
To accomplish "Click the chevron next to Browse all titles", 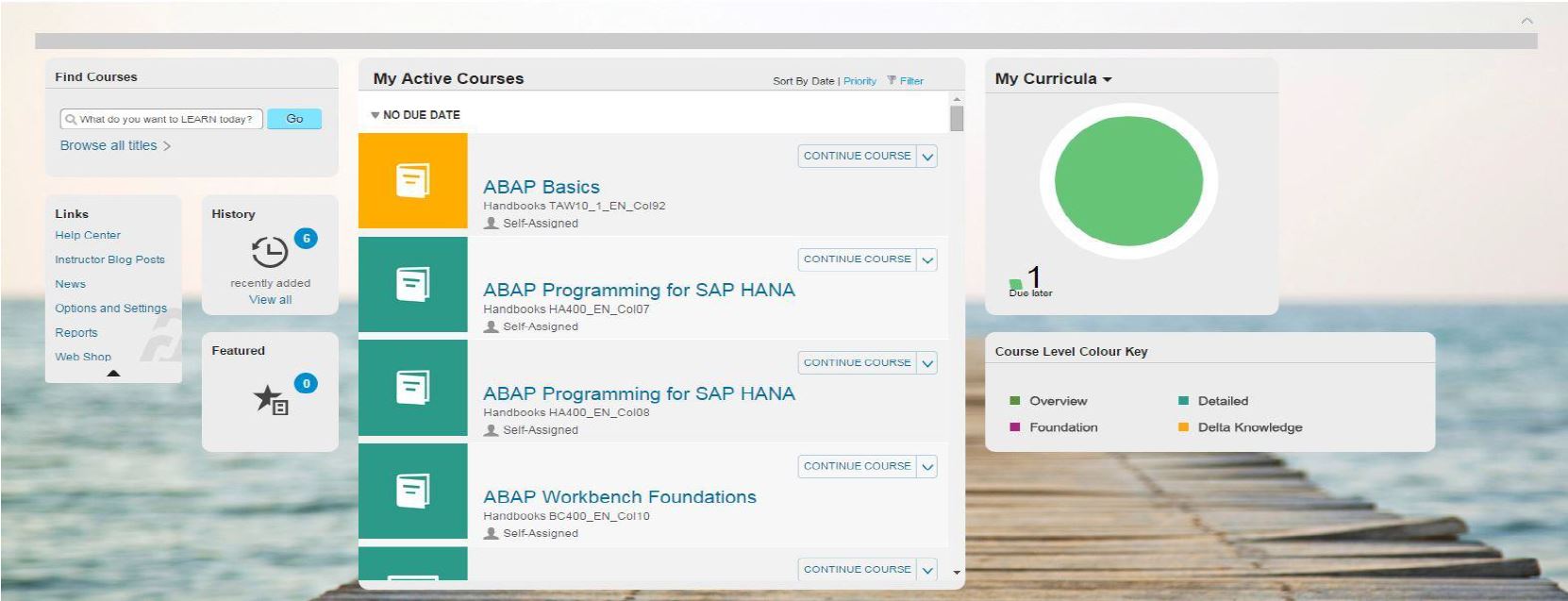I will click(x=167, y=146).
